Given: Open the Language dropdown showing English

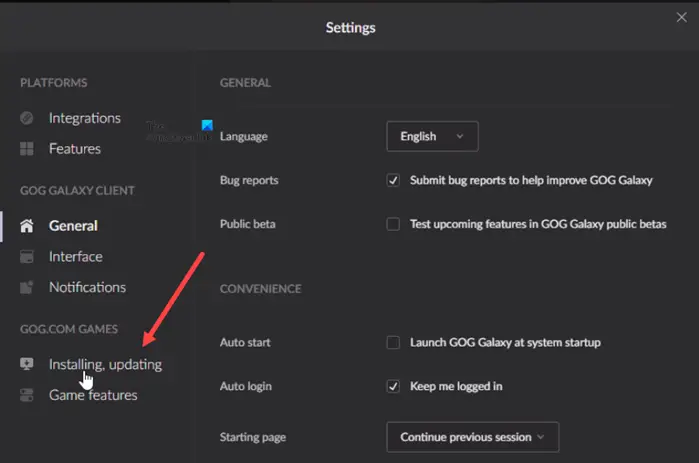Looking at the screenshot, I should coord(432,136).
